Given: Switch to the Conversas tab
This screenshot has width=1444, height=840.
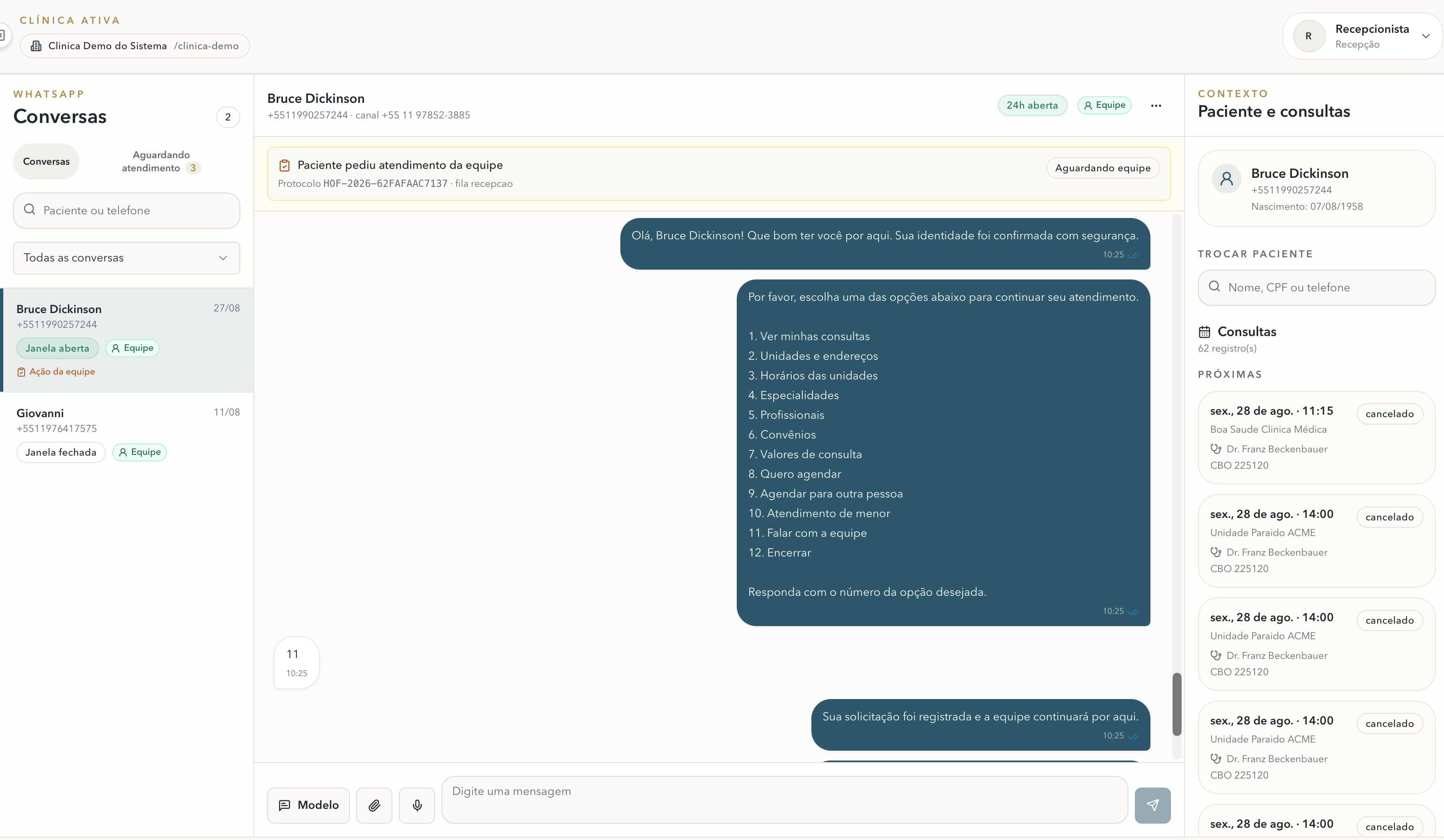Looking at the screenshot, I should coord(46,161).
